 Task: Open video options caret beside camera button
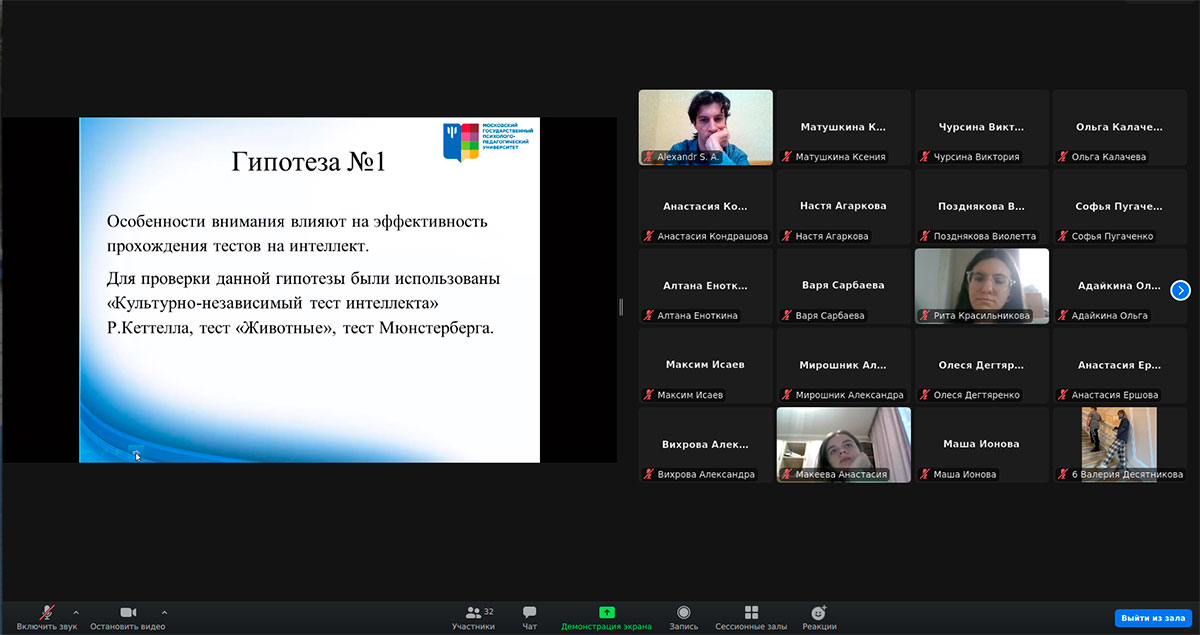164,612
